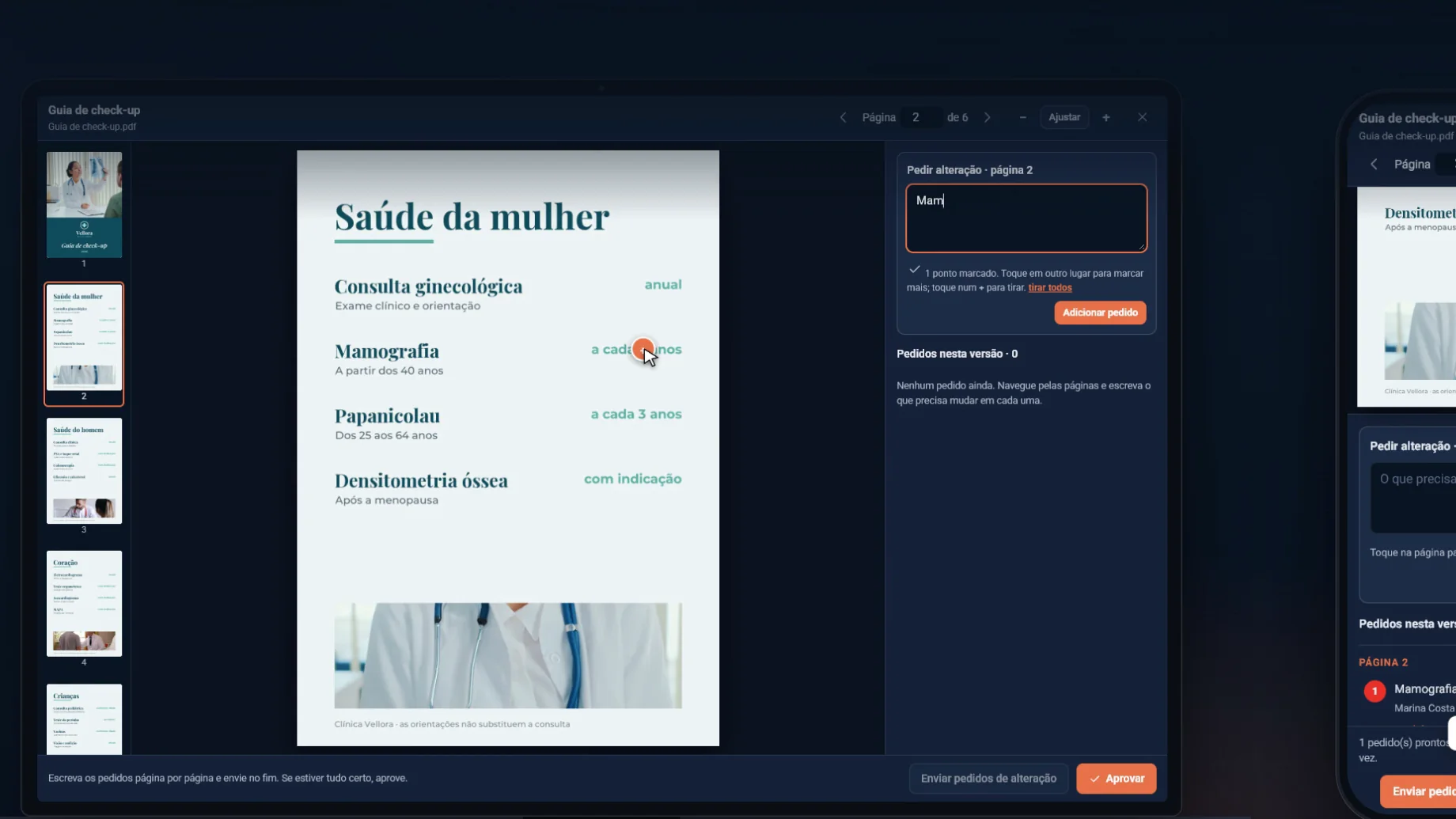Click the Ajustar fit button
The width and height of the screenshot is (1456, 819).
[1064, 117]
